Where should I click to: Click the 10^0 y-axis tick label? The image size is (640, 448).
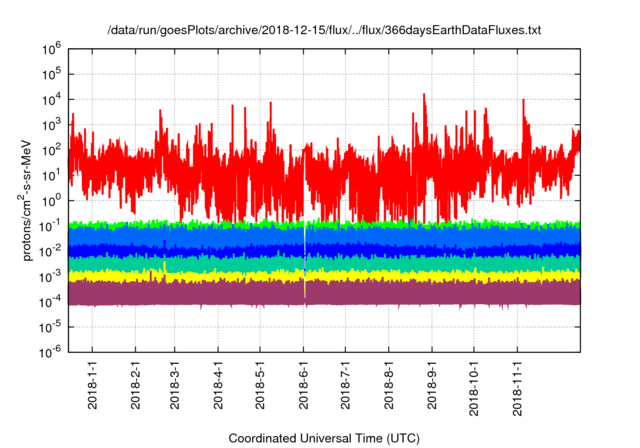tap(51, 201)
